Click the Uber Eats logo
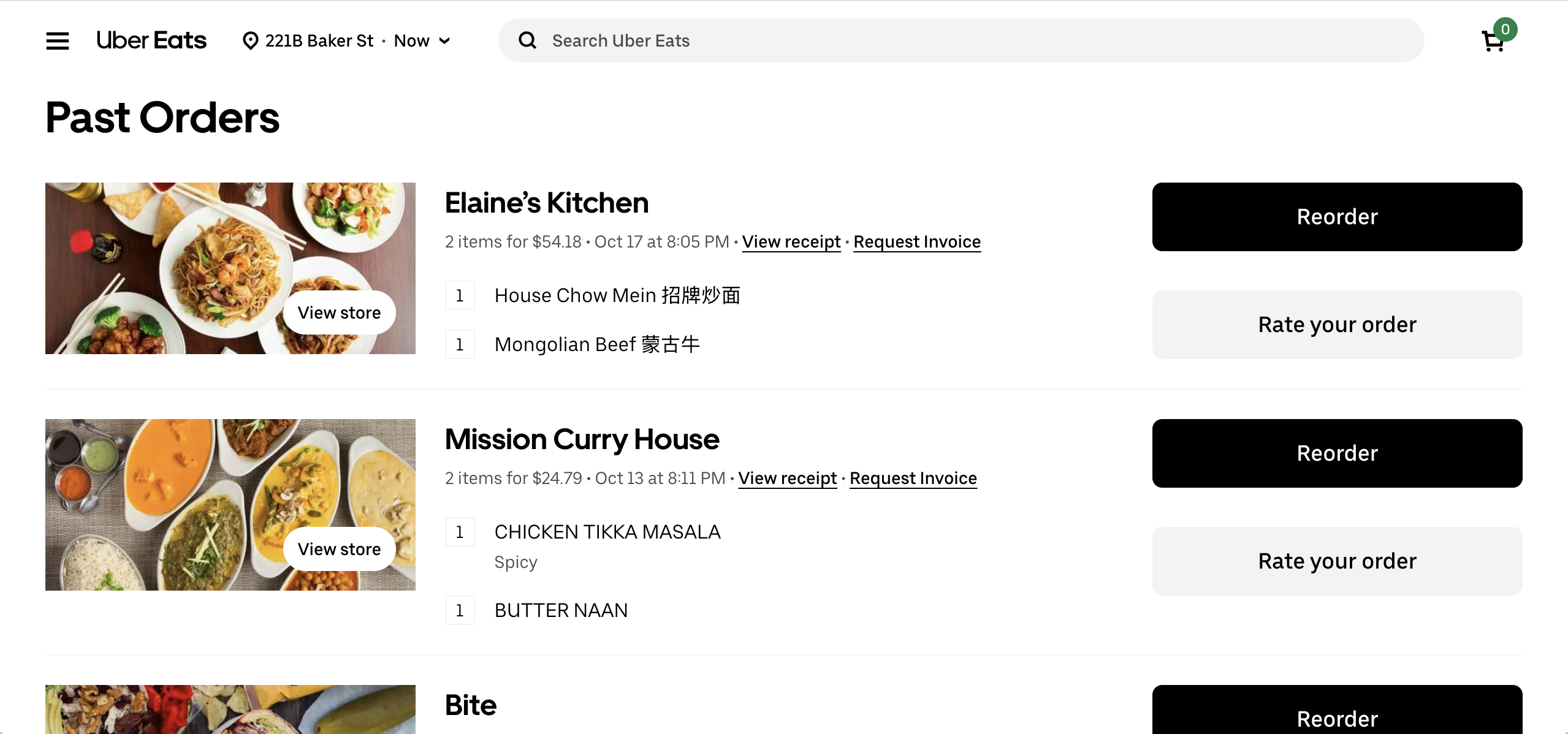 151,41
